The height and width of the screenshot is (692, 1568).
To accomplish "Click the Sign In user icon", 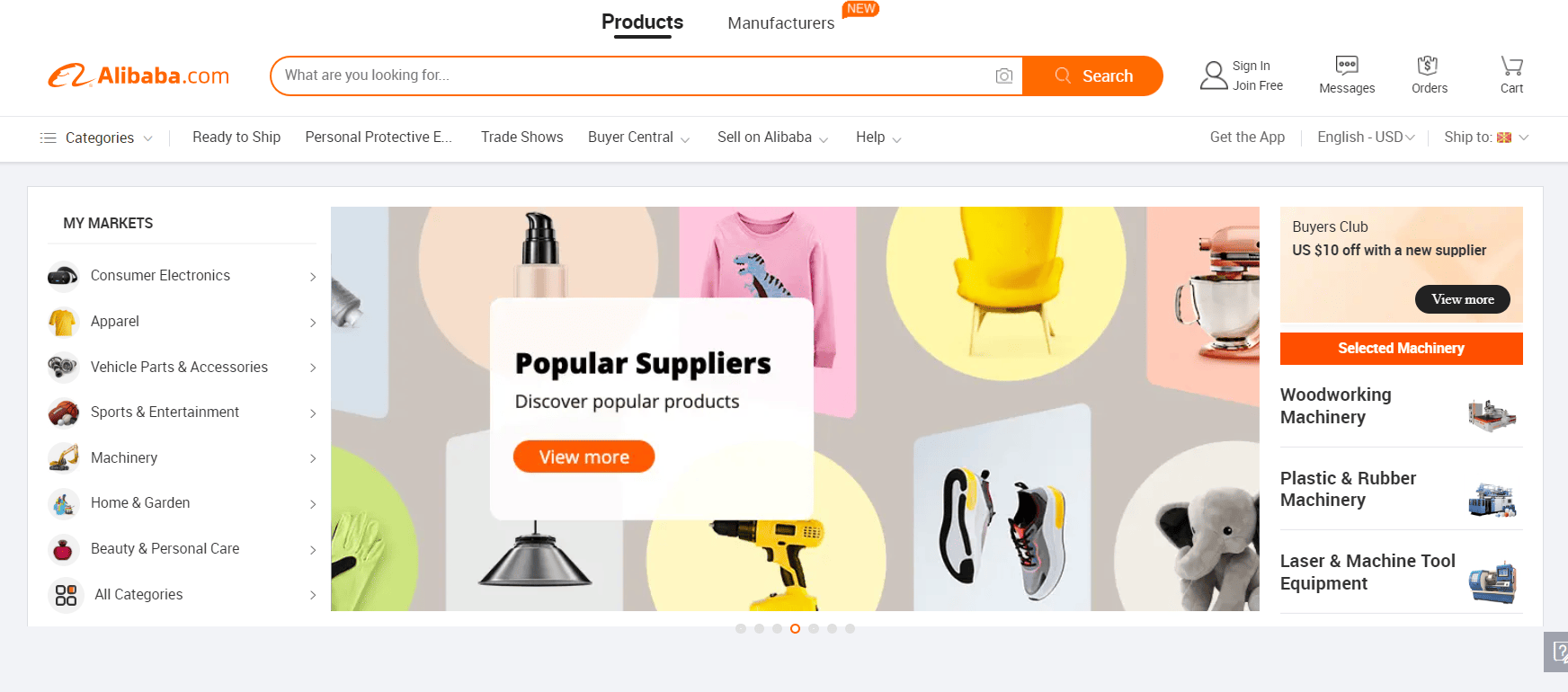I will [x=1214, y=75].
